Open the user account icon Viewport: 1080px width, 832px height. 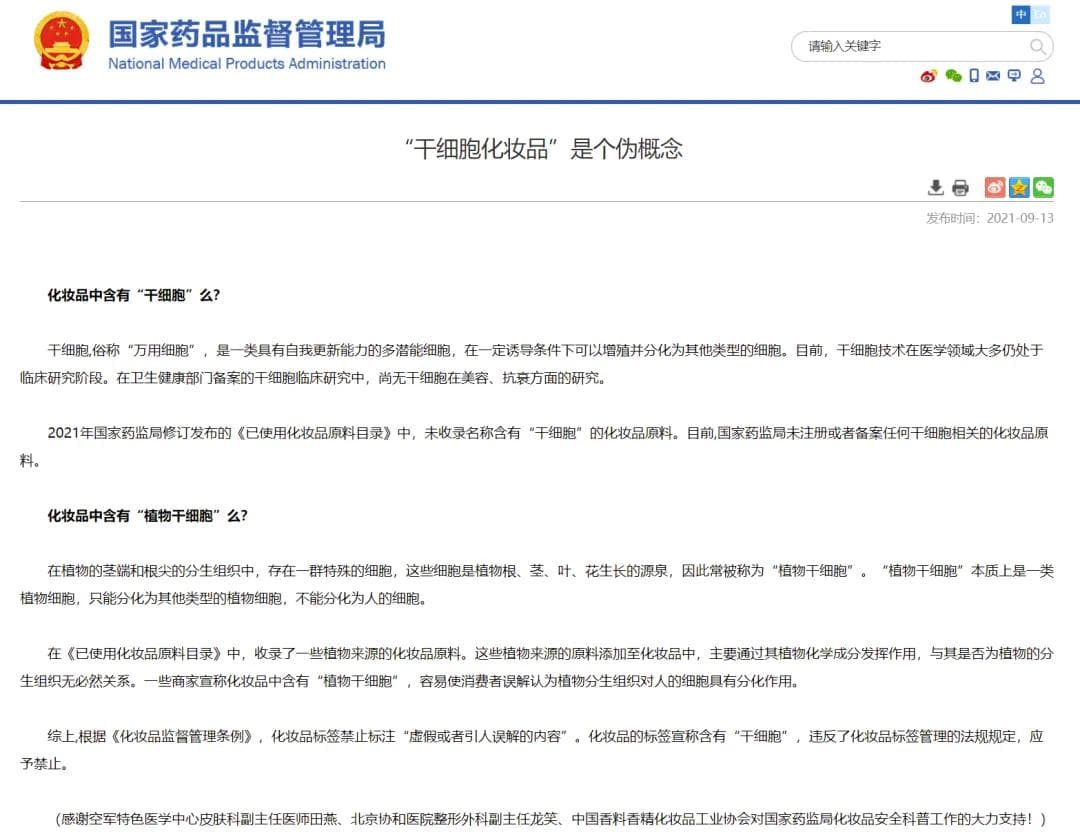pyautogui.click(x=1037, y=76)
